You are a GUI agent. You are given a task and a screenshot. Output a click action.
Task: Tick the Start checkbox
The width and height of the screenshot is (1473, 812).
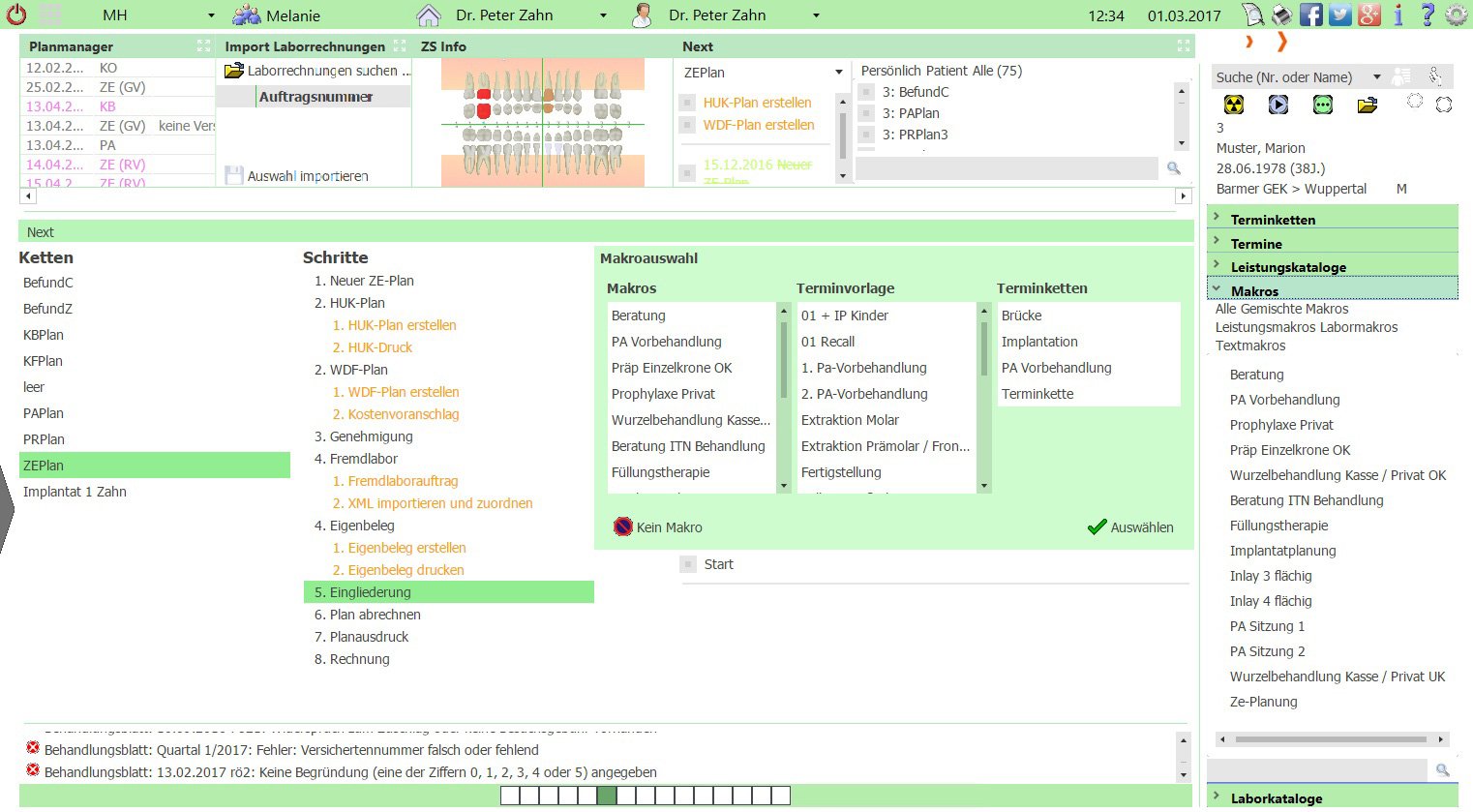[687, 564]
